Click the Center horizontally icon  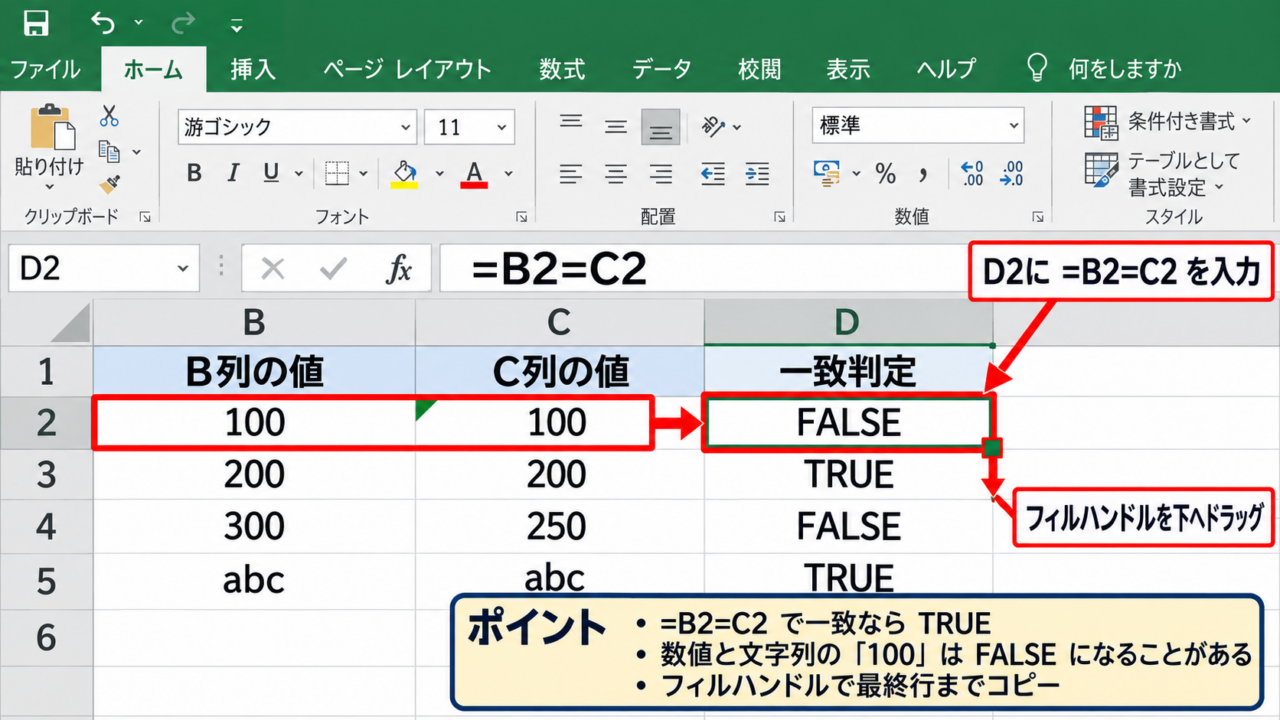coord(616,174)
